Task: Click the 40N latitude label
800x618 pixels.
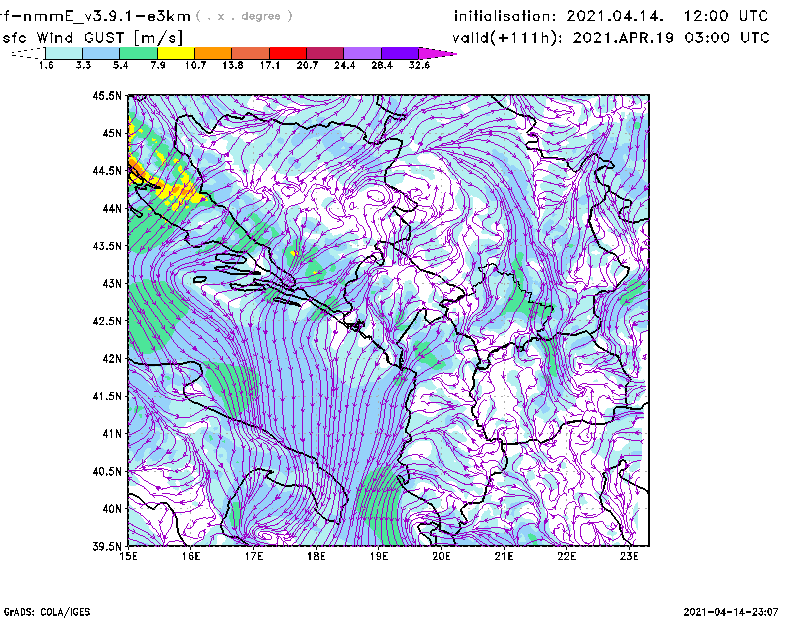Action: [112, 509]
